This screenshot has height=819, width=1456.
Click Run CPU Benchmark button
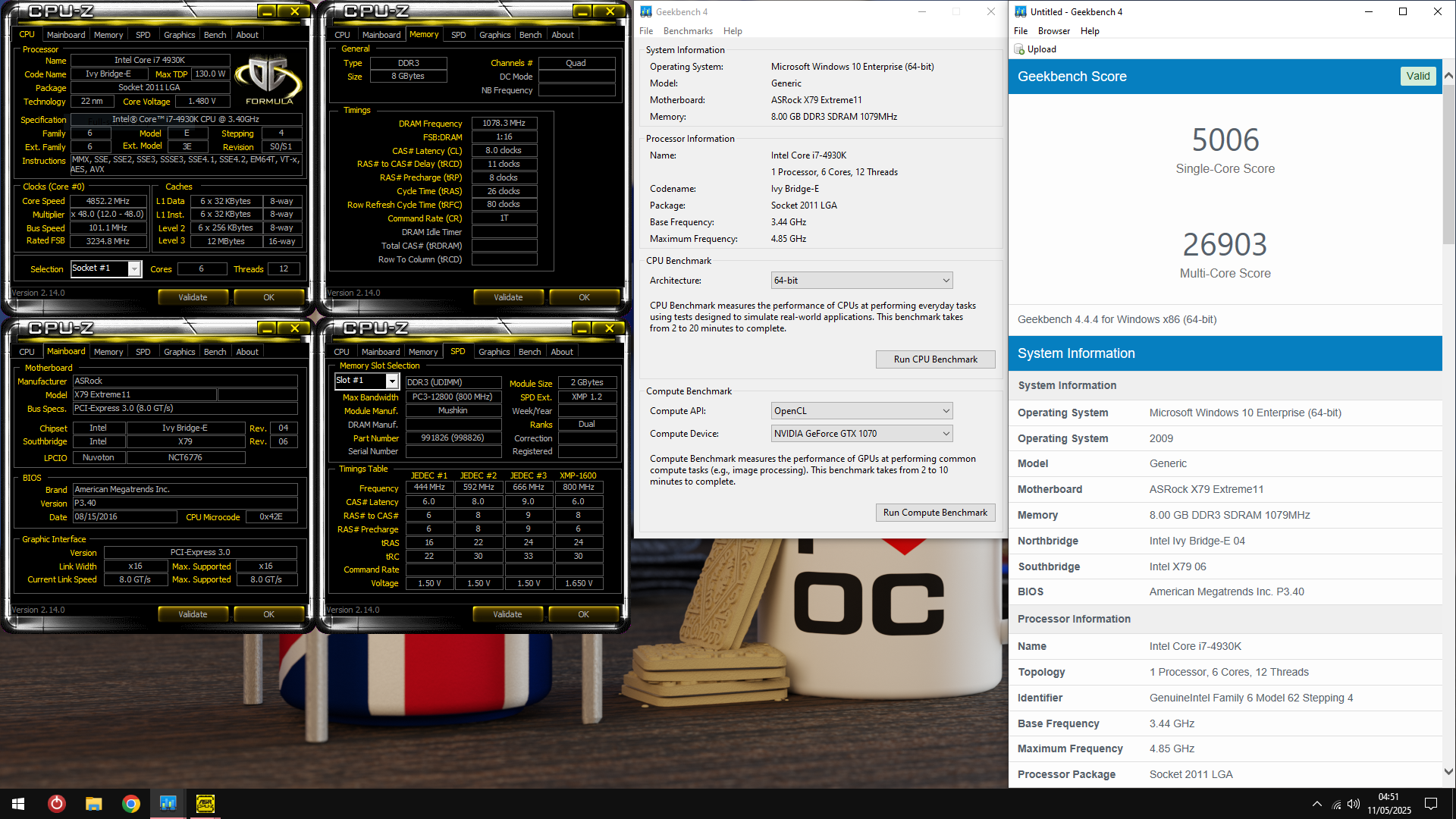935,359
